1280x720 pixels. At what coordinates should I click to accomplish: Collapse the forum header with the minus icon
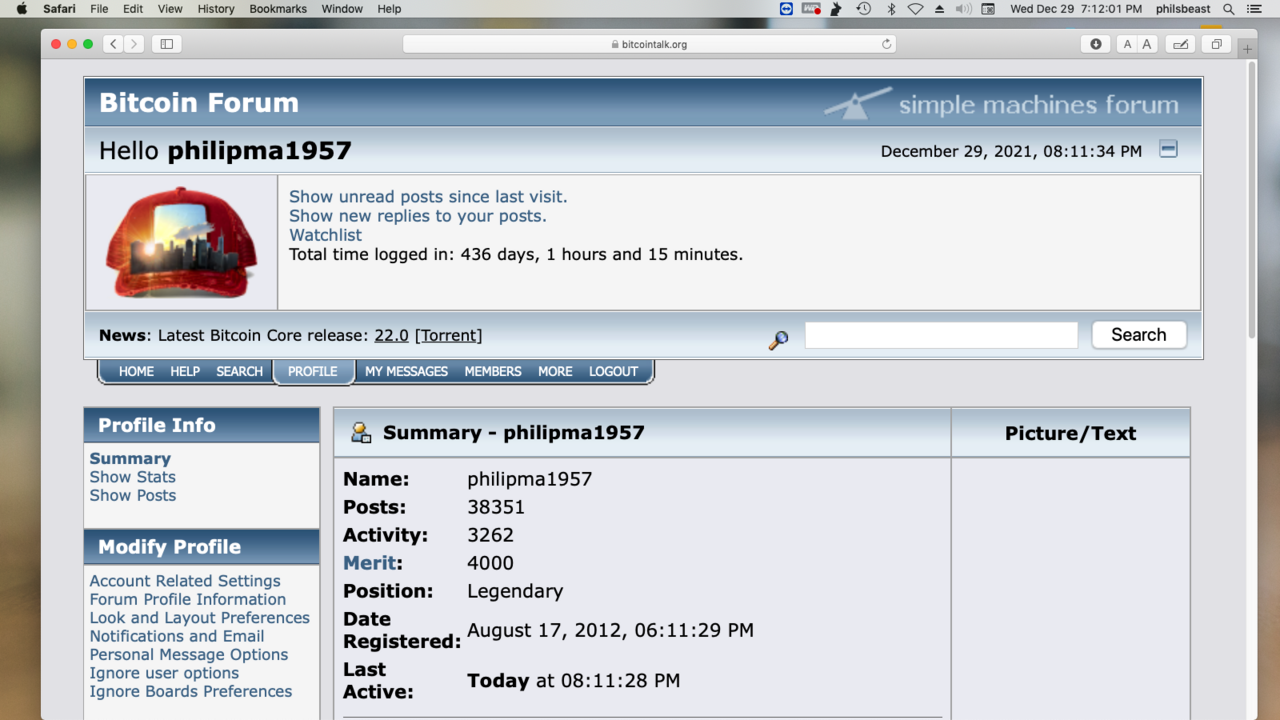(x=1168, y=149)
